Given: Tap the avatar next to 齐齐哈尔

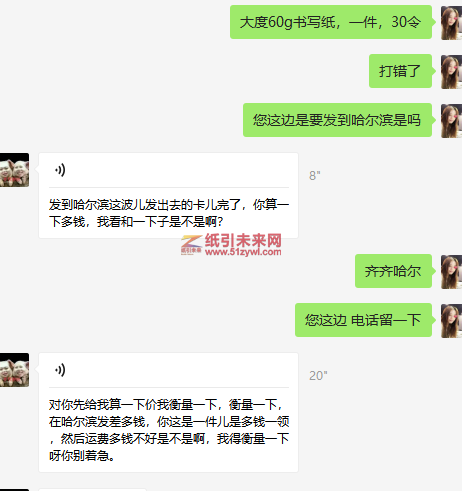Looking at the screenshot, I should [451, 272].
